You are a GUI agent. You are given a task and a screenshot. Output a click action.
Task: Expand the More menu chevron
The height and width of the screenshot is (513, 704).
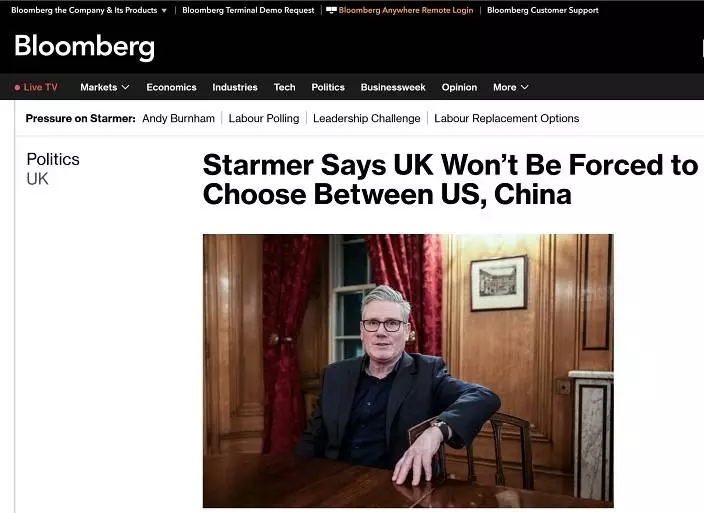pyautogui.click(x=524, y=87)
